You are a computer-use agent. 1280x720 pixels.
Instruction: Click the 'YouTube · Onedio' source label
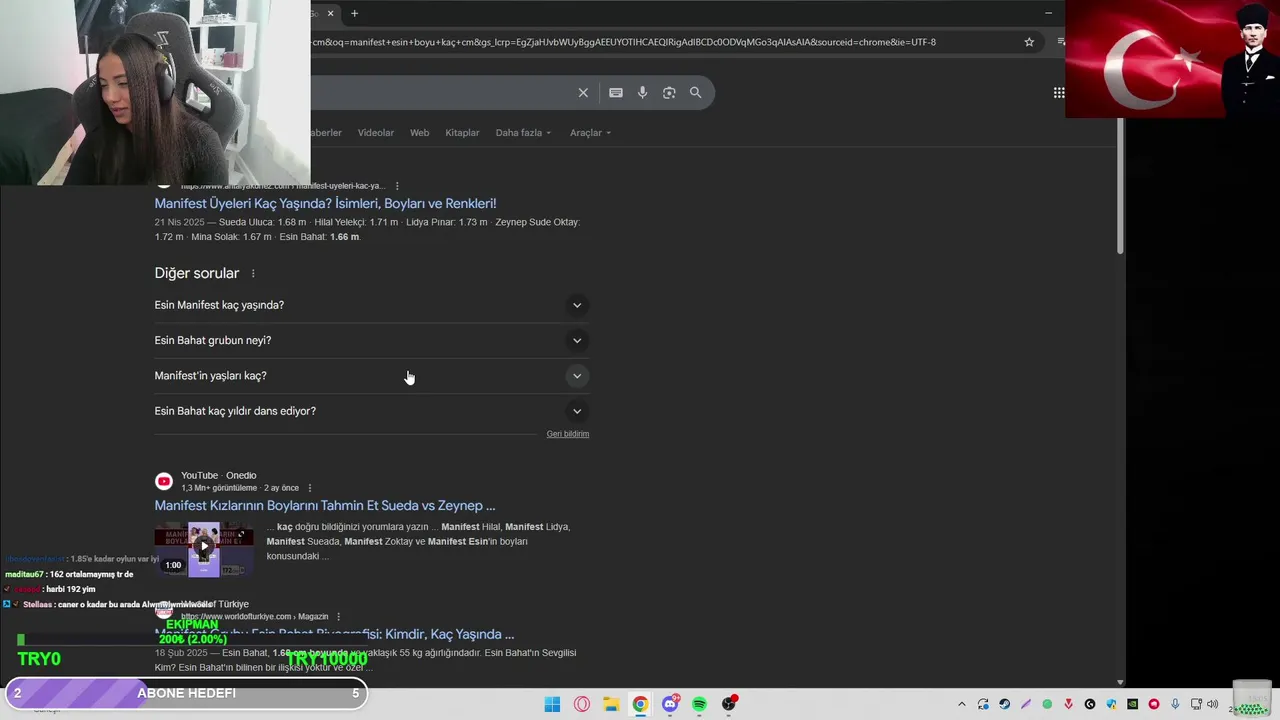(219, 476)
